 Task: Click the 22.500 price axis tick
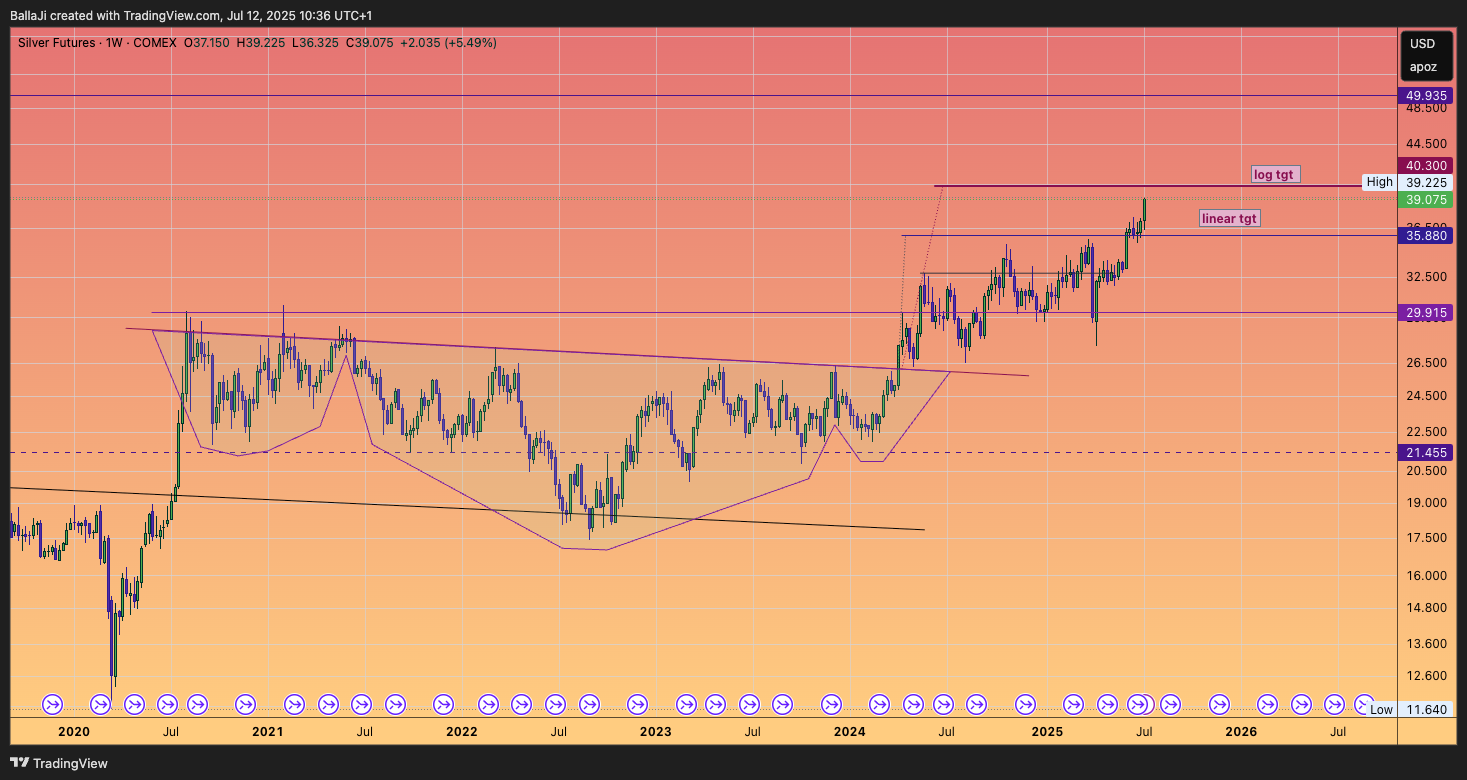coord(1427,433)
